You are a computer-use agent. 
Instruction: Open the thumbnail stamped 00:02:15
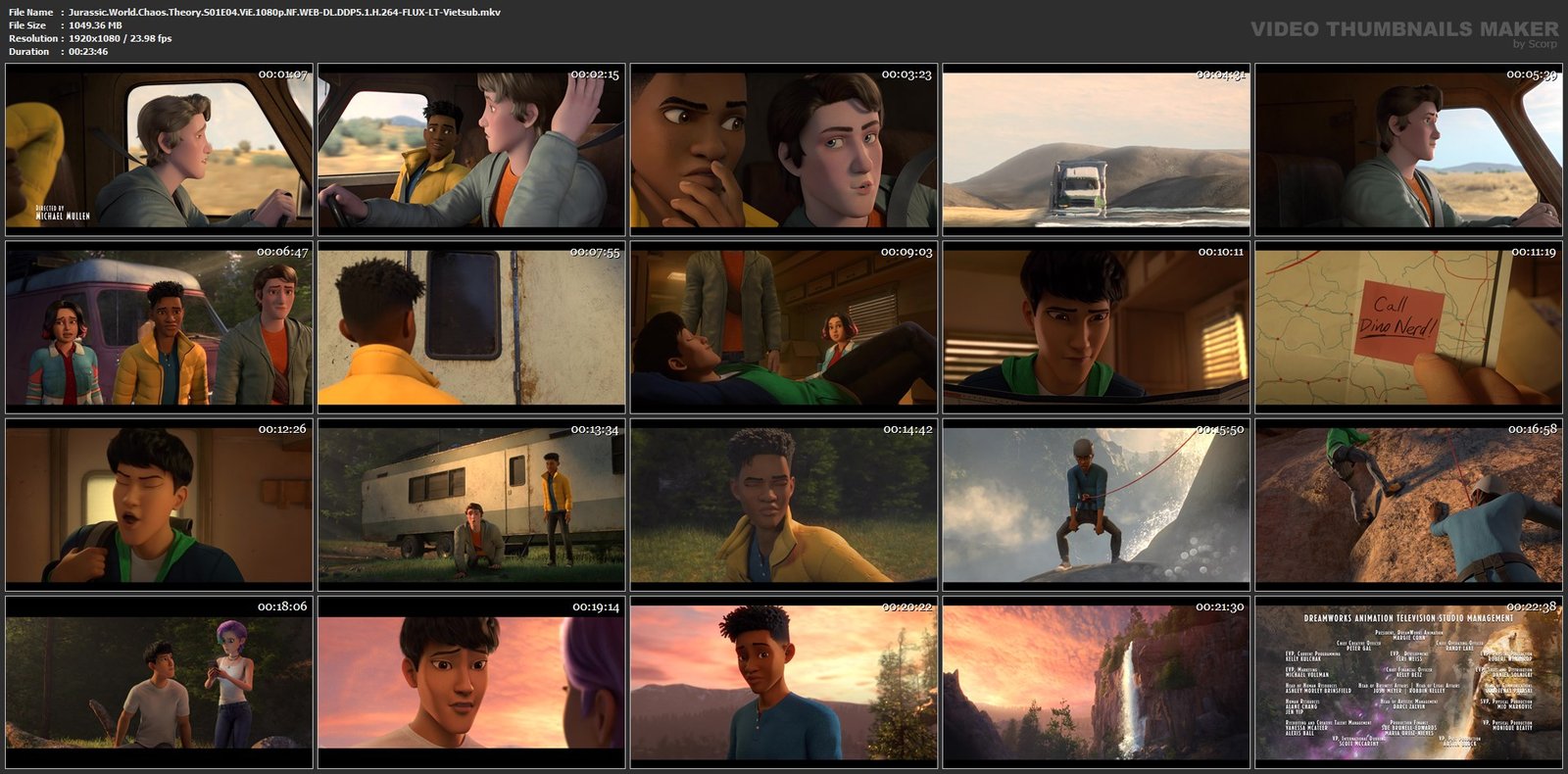(x=471, y=150)
